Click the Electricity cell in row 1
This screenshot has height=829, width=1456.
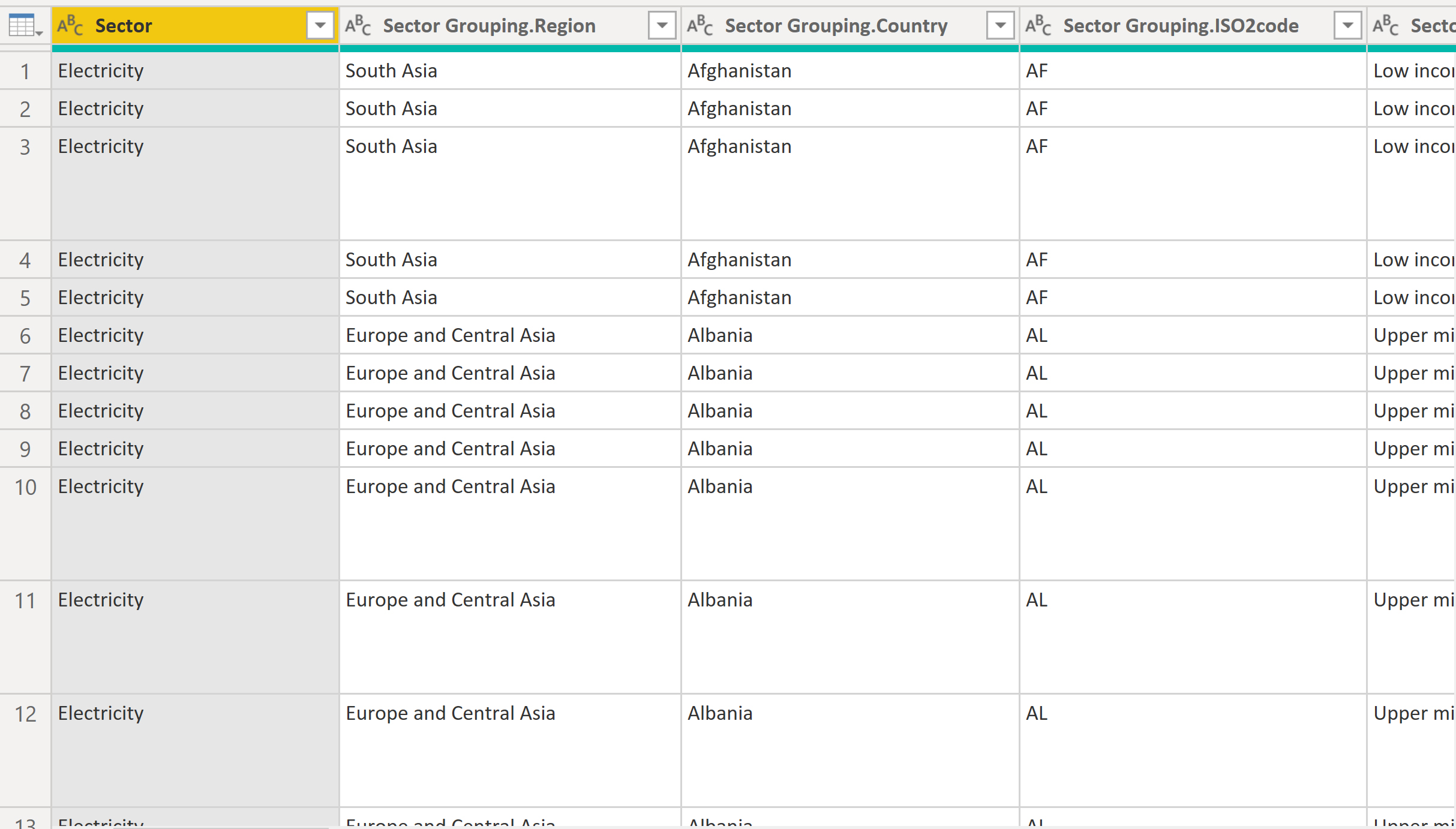(196, 71)
